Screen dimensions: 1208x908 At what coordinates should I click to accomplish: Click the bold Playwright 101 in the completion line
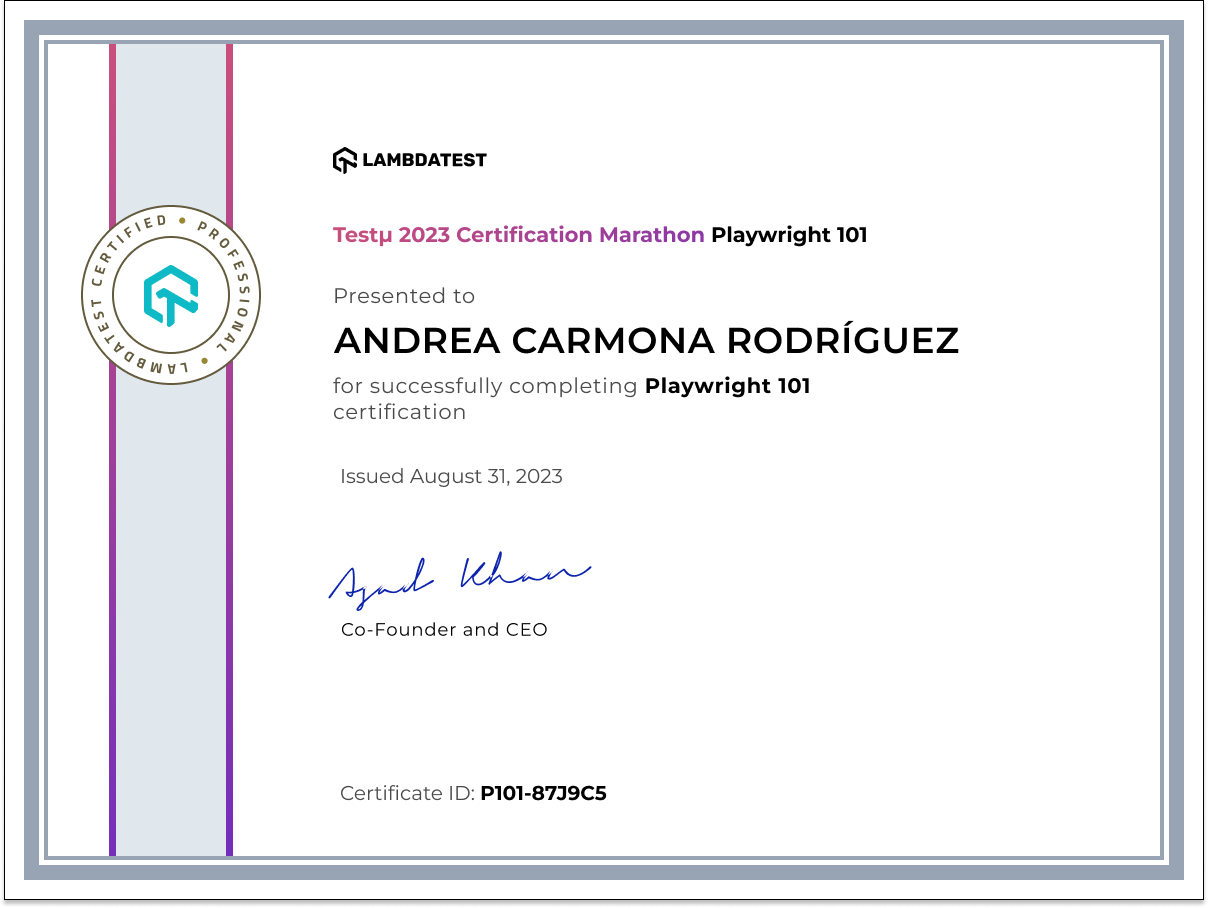click(727, 386)
